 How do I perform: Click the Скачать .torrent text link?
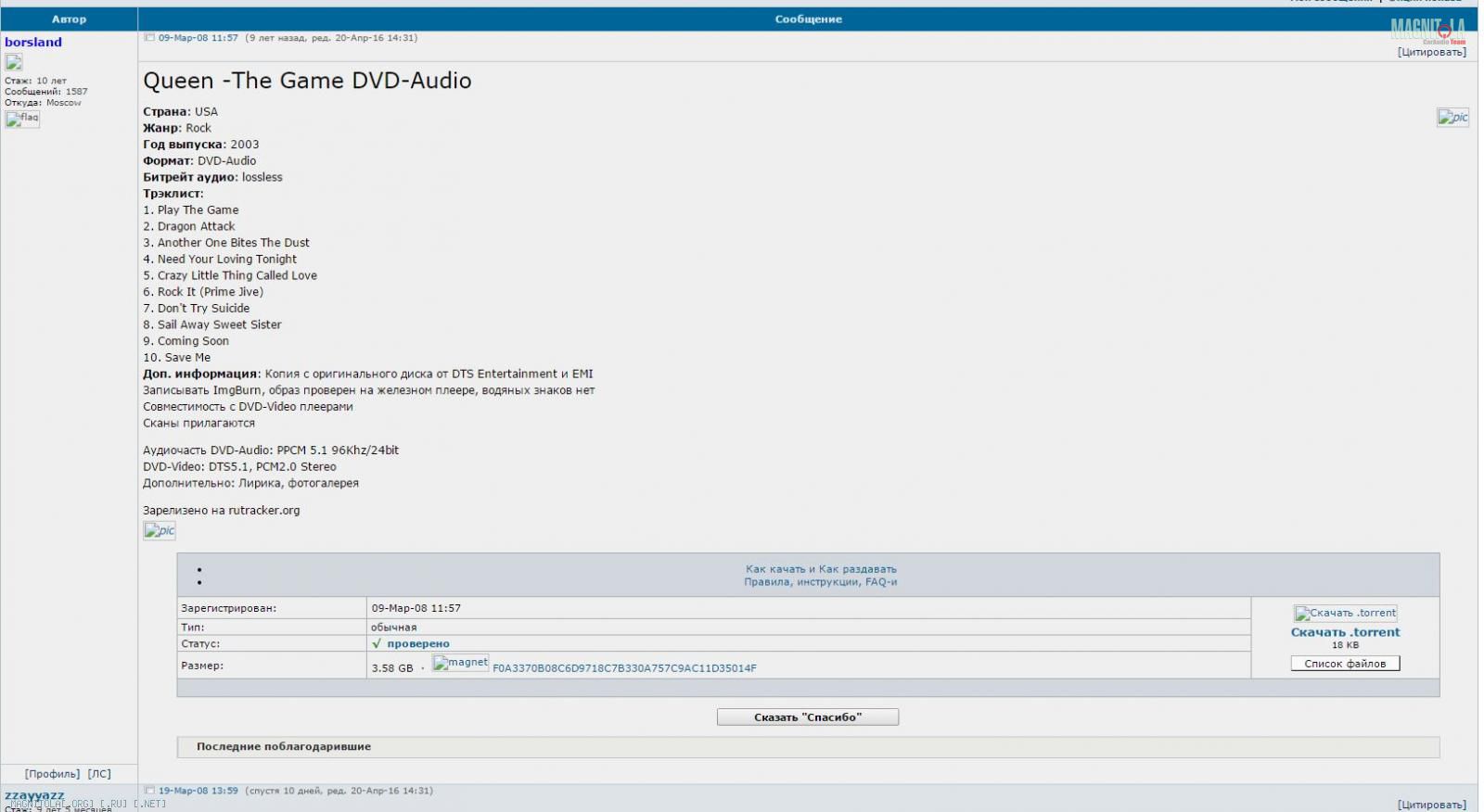point(1345,633)
